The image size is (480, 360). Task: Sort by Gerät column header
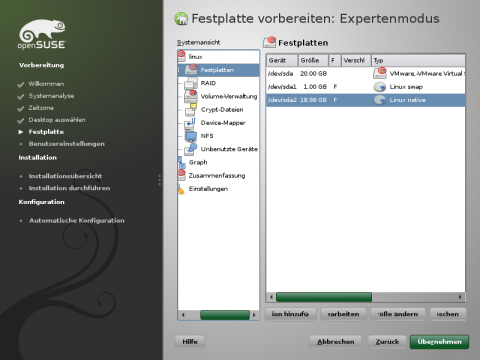pyautogui.click(x=282, y=60)
